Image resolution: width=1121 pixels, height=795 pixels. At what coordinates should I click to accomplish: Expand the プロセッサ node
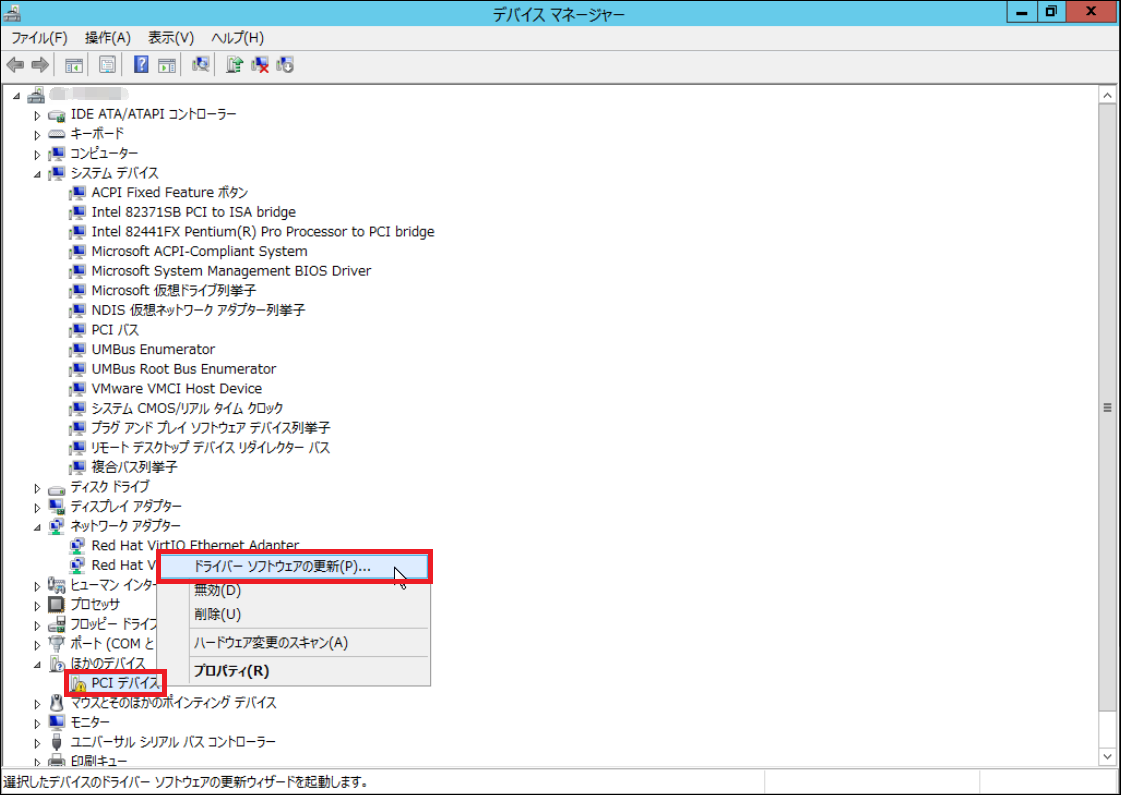pos(37,606)
